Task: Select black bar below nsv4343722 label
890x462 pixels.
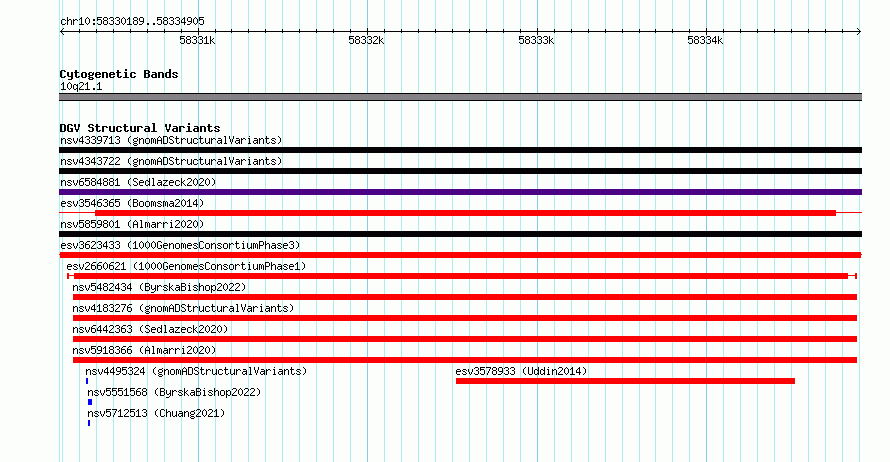Action: point(460,171)
